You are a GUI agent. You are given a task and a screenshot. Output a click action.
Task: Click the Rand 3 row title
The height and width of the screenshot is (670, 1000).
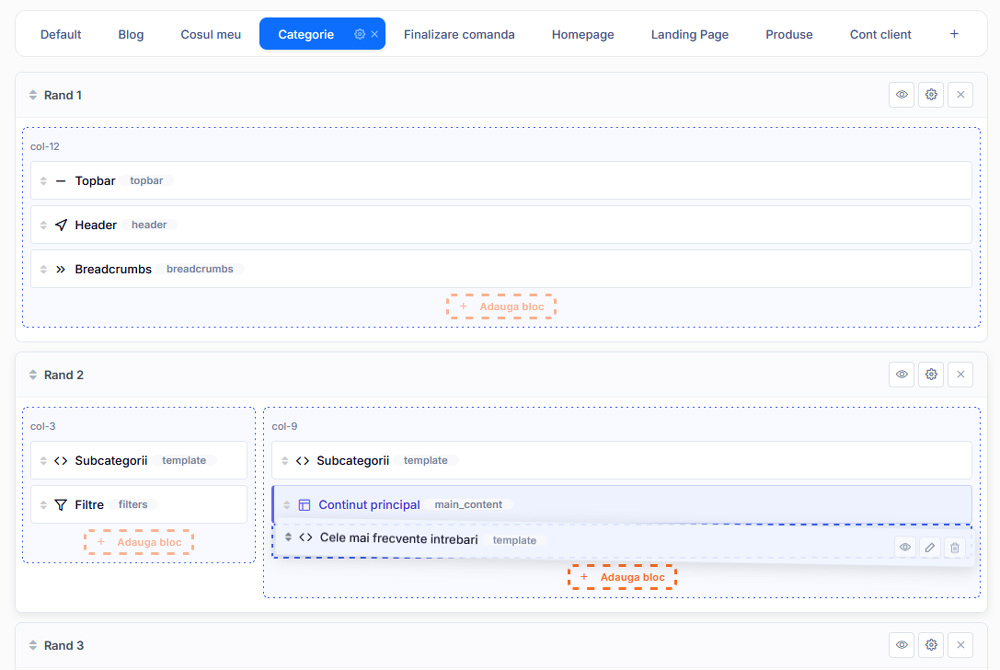[x=64, y=645]
